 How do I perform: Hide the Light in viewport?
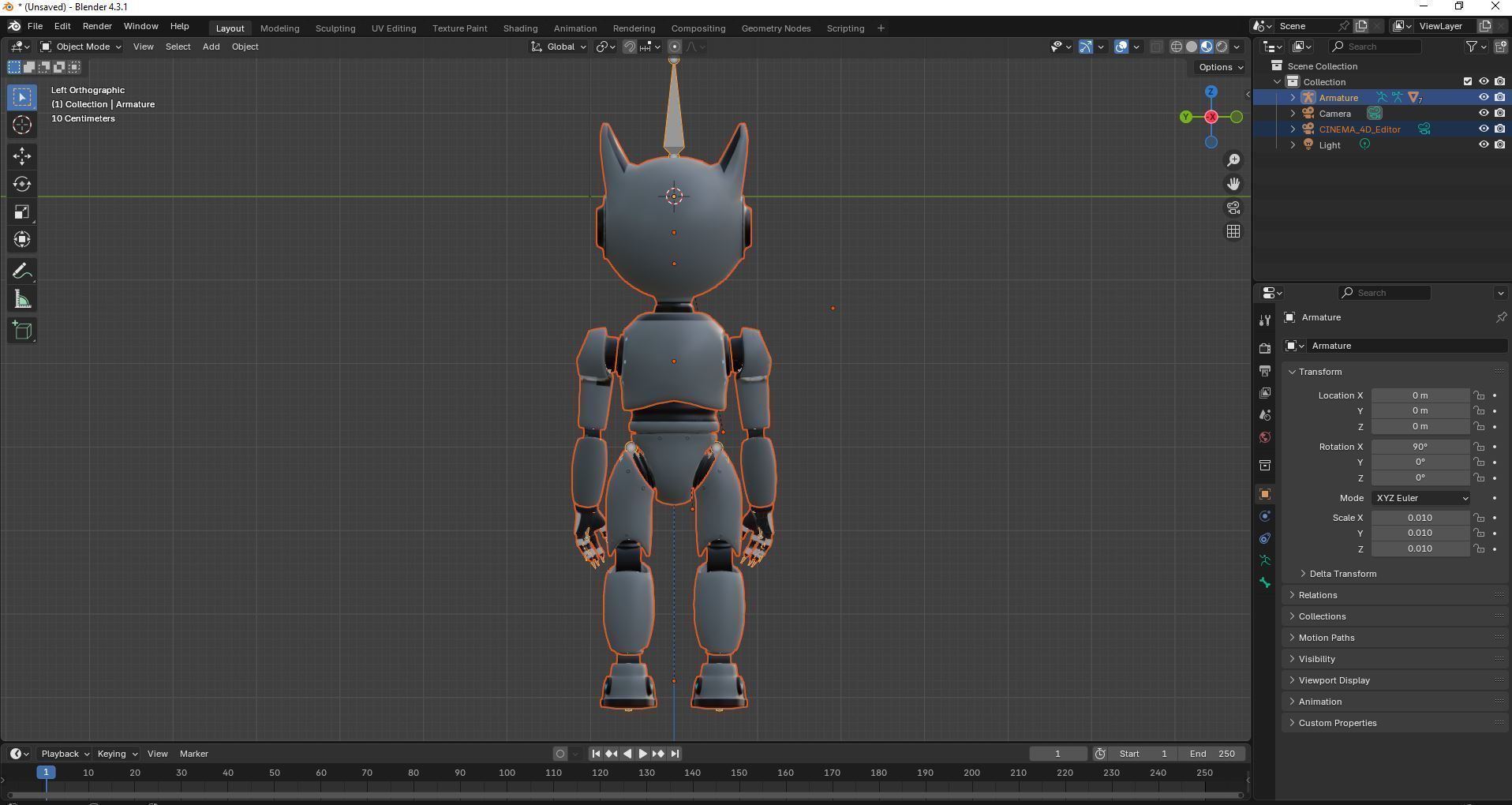(1484, 144)
